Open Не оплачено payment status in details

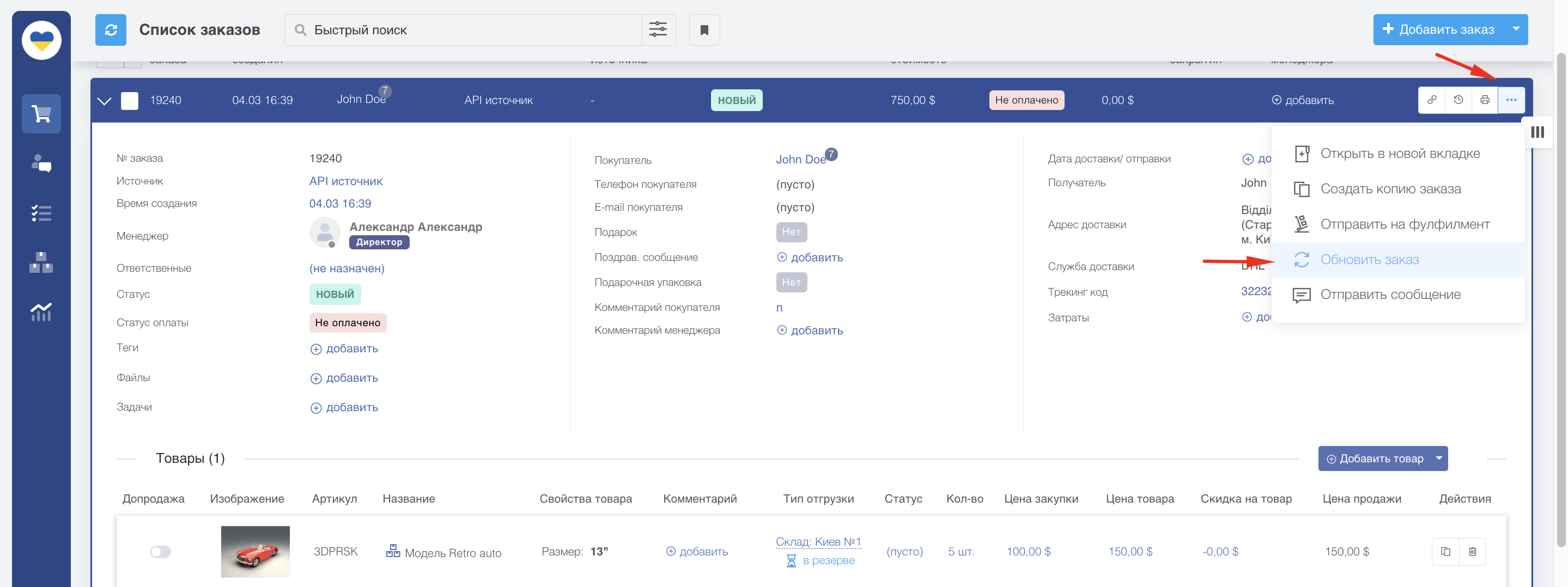pos(348,323)
